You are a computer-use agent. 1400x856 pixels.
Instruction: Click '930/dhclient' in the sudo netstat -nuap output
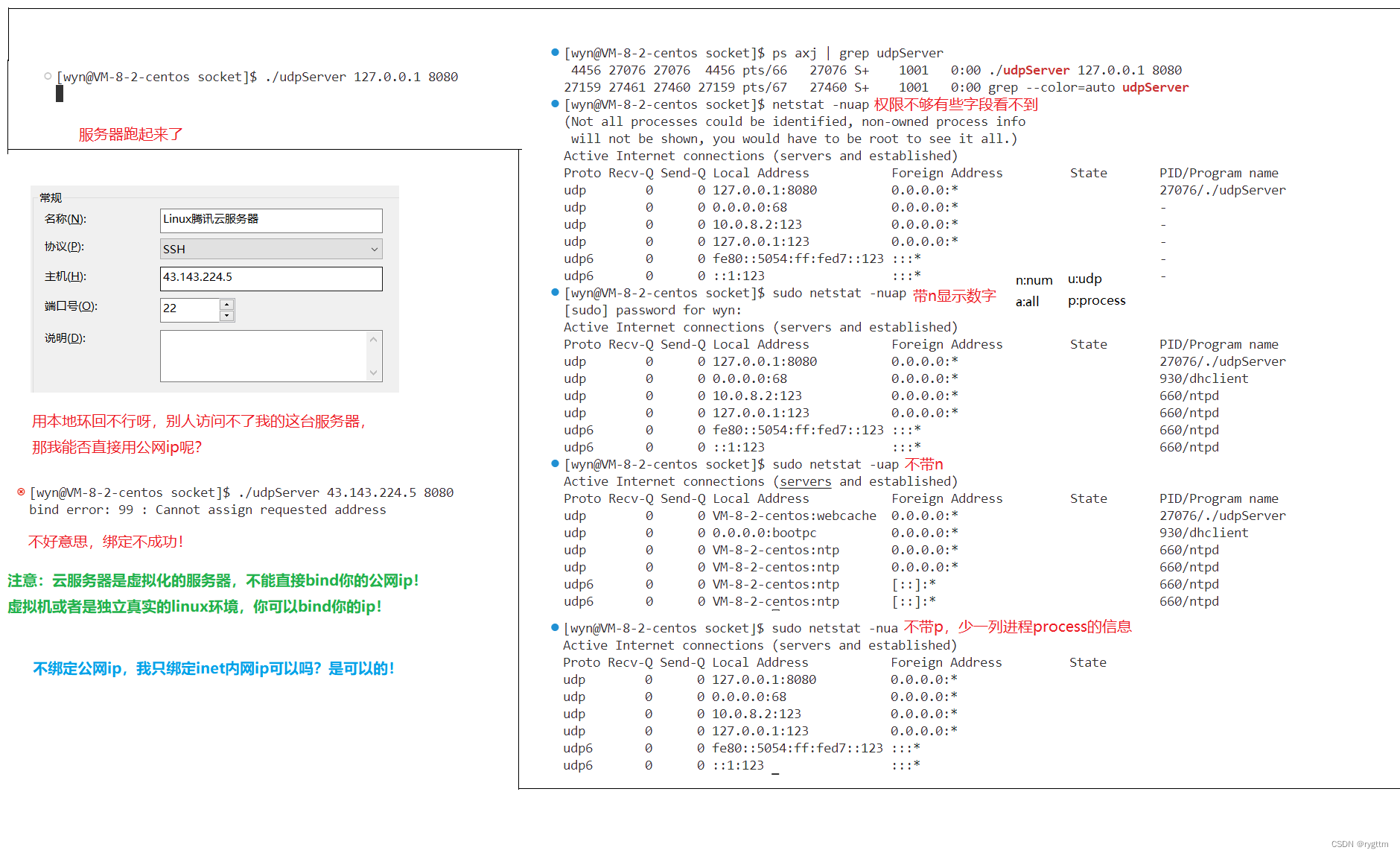pos(1204,378)
